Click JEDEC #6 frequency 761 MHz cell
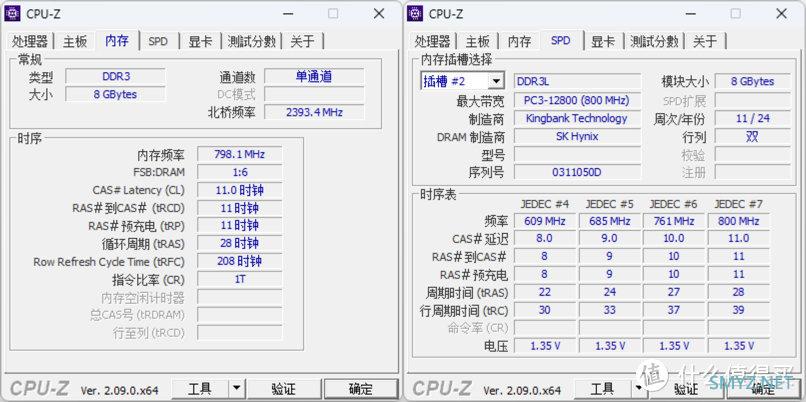The width and height of the screenshot is (806, 402). pyautogui.click(x=674, y=221)
